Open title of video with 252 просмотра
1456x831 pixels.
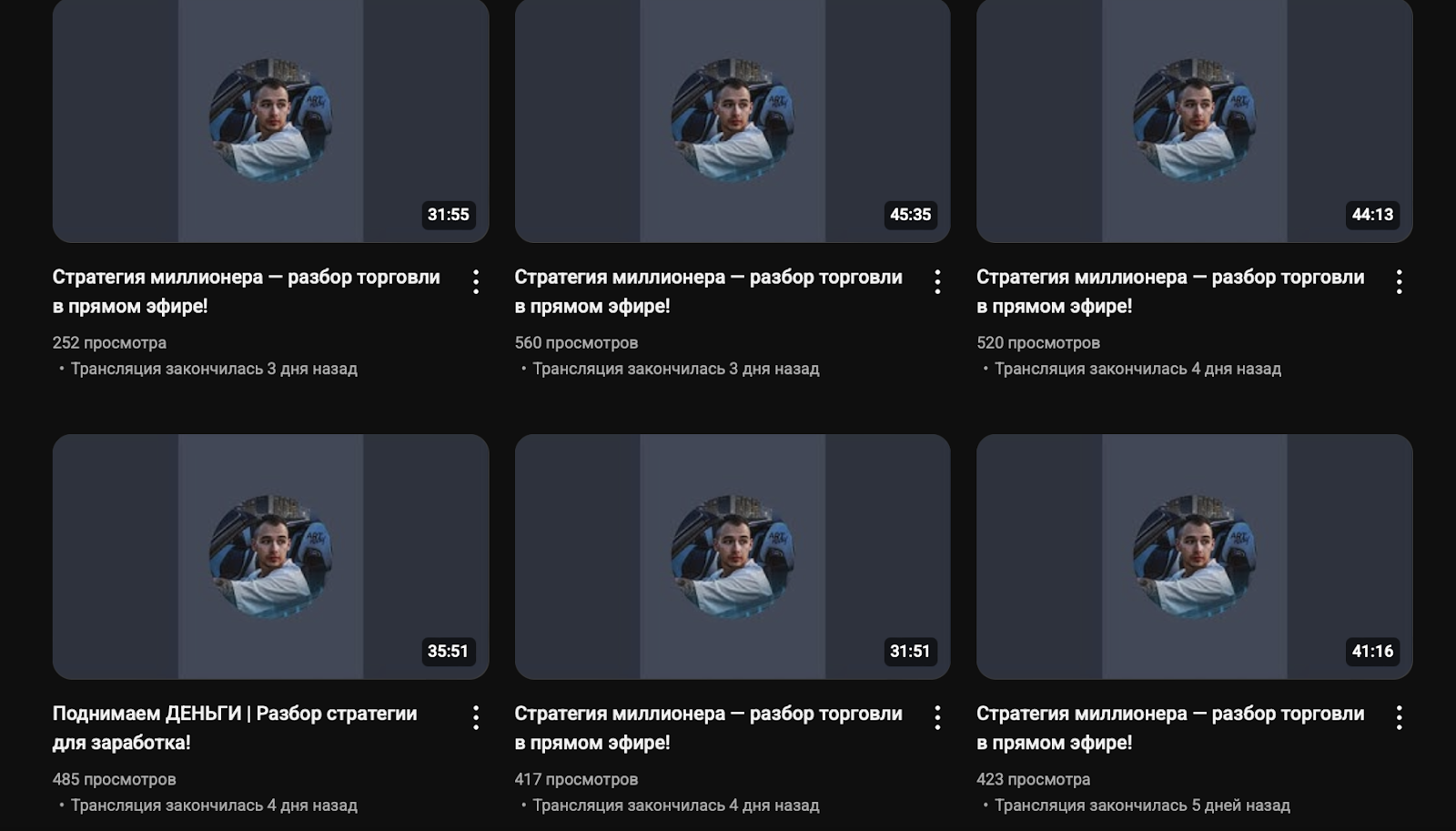(246, 291)
